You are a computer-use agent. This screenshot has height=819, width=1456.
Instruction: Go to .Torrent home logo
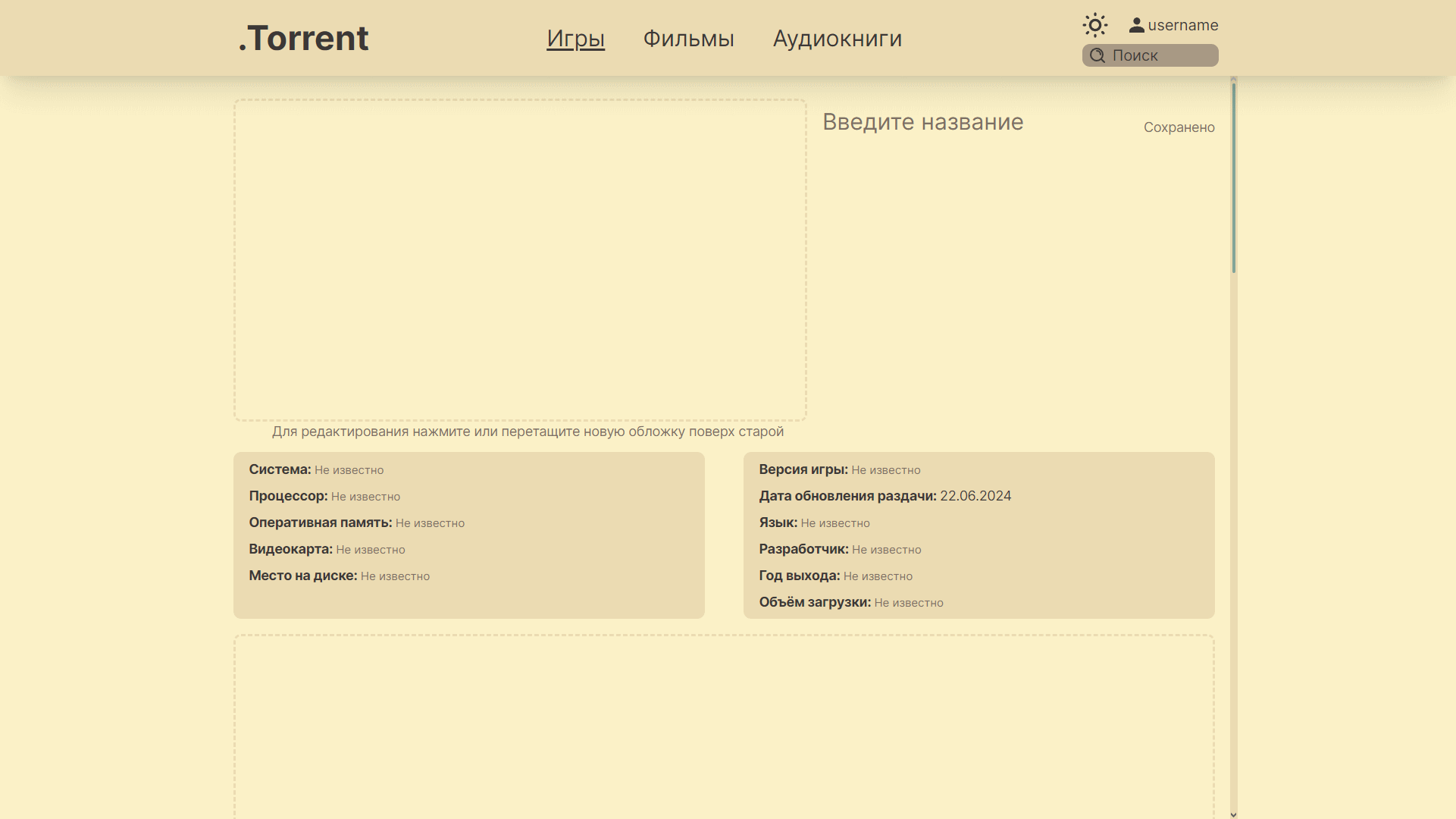(x=303, y=39)
